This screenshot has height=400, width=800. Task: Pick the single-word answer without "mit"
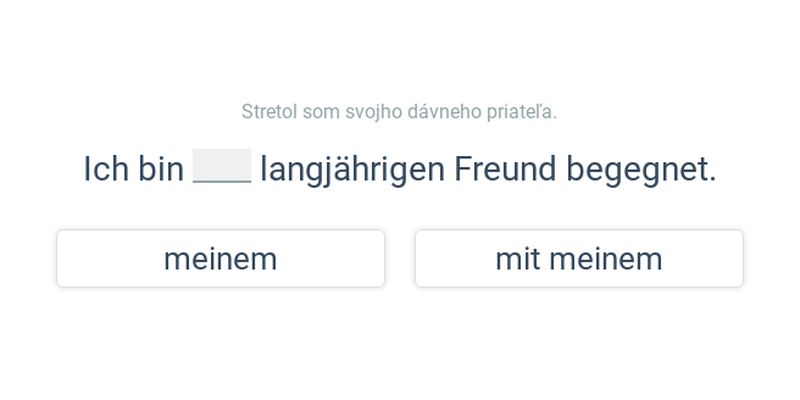pos(220,258)
